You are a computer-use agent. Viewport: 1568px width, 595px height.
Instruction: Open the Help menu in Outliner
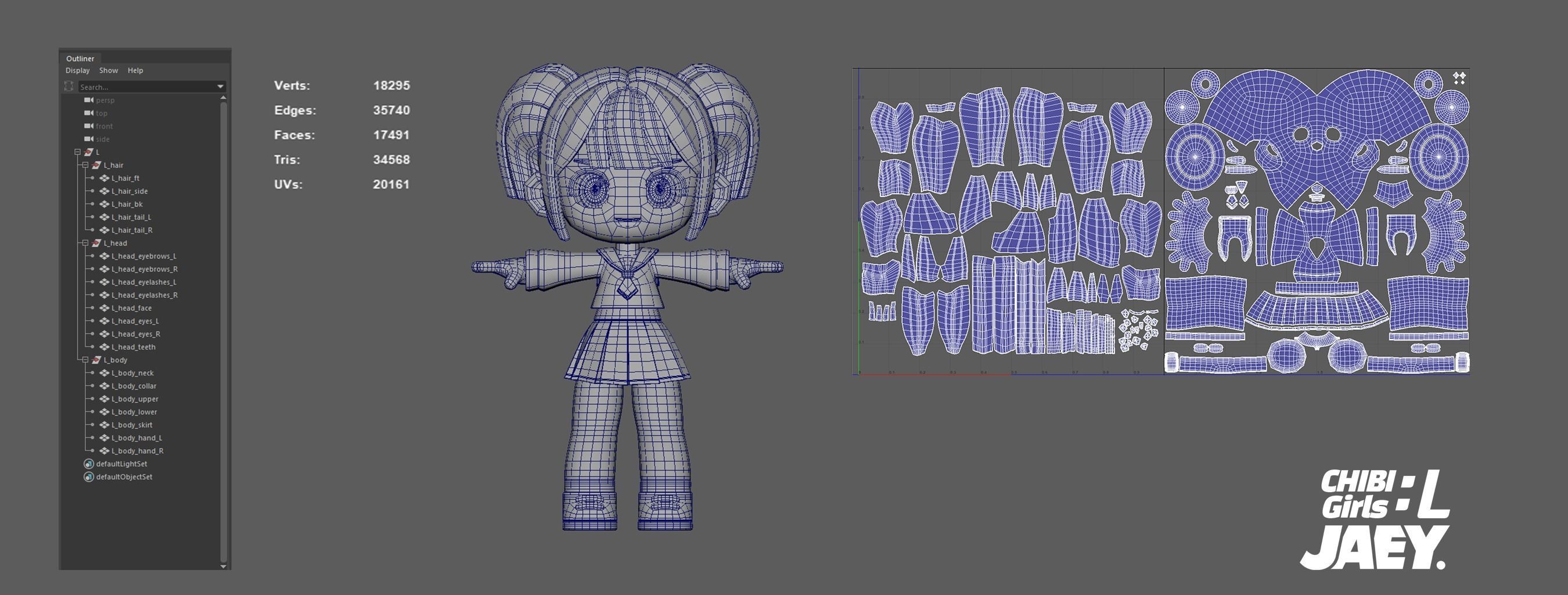coord(135,71)
